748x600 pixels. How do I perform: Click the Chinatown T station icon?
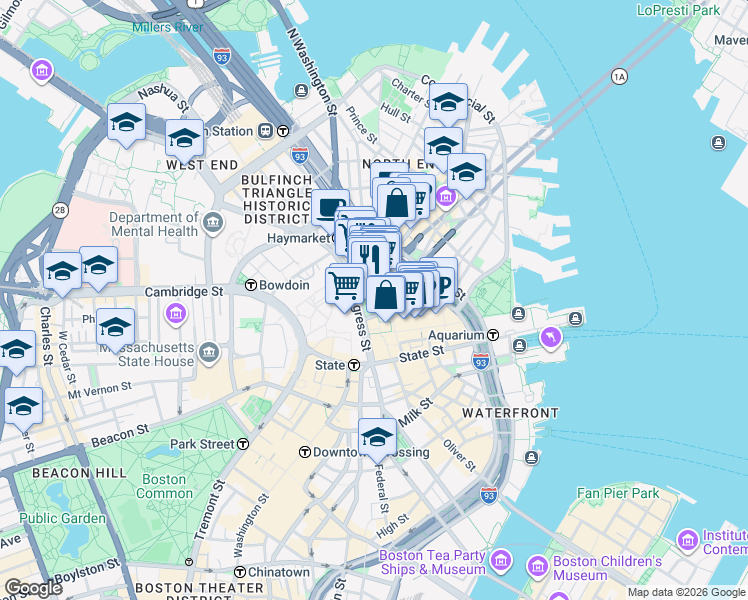click(240, 572)
